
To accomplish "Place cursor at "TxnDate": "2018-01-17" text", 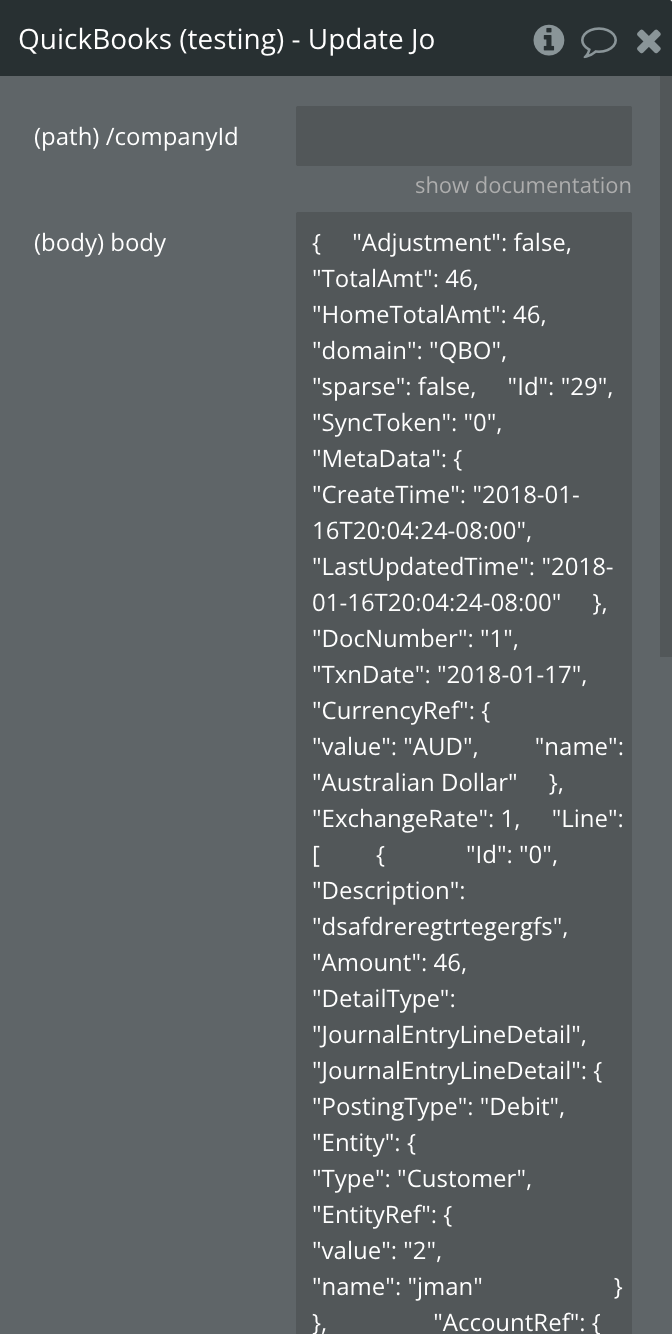I will coord(449,675).
